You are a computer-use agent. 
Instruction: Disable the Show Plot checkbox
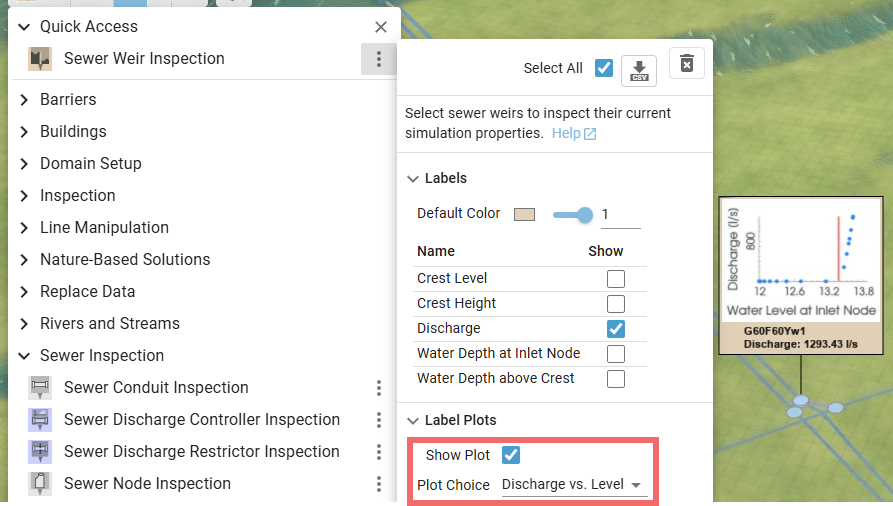pos(511,455)
